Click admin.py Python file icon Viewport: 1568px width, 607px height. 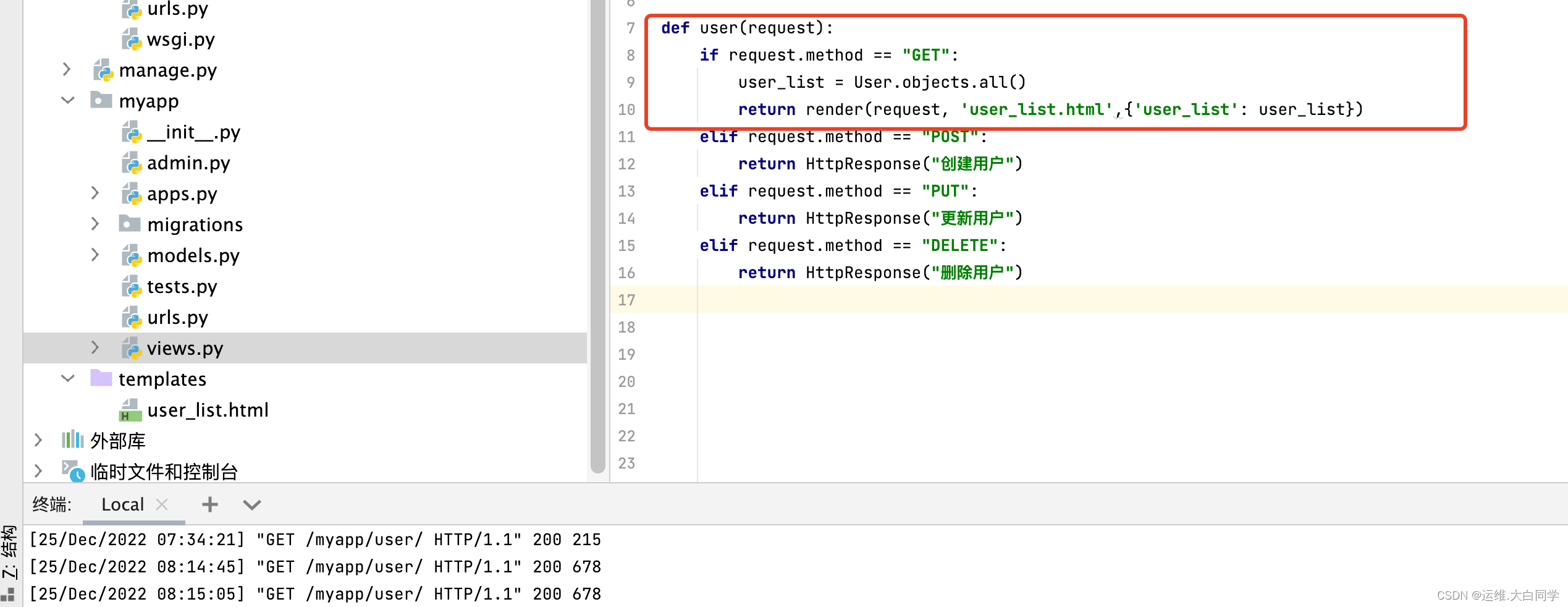point(132,163)
